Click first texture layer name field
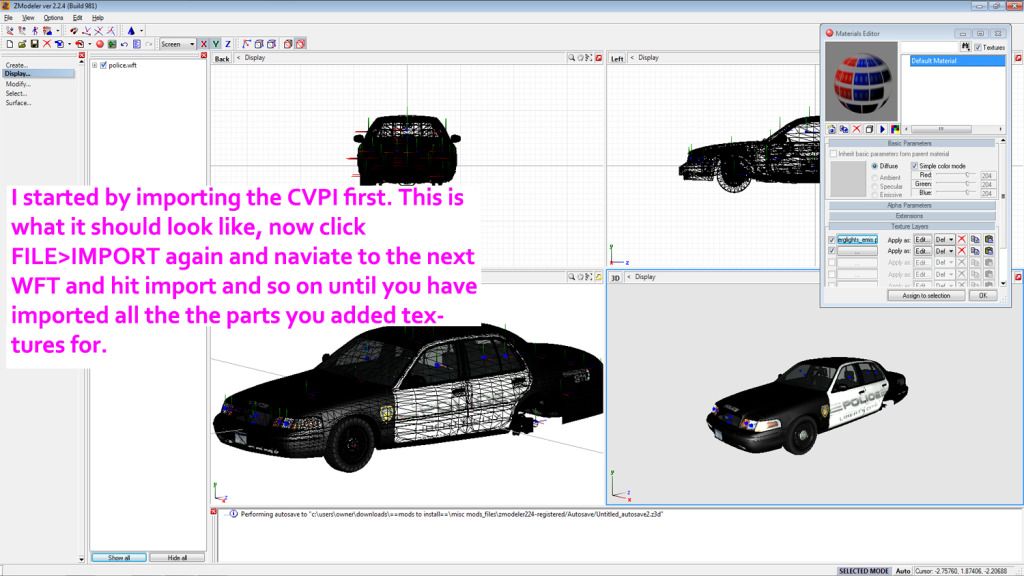 [x=857, y=240]
